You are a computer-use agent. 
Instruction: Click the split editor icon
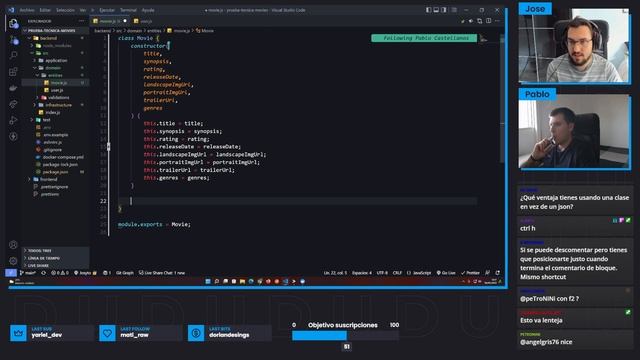(x=489, y=21)
